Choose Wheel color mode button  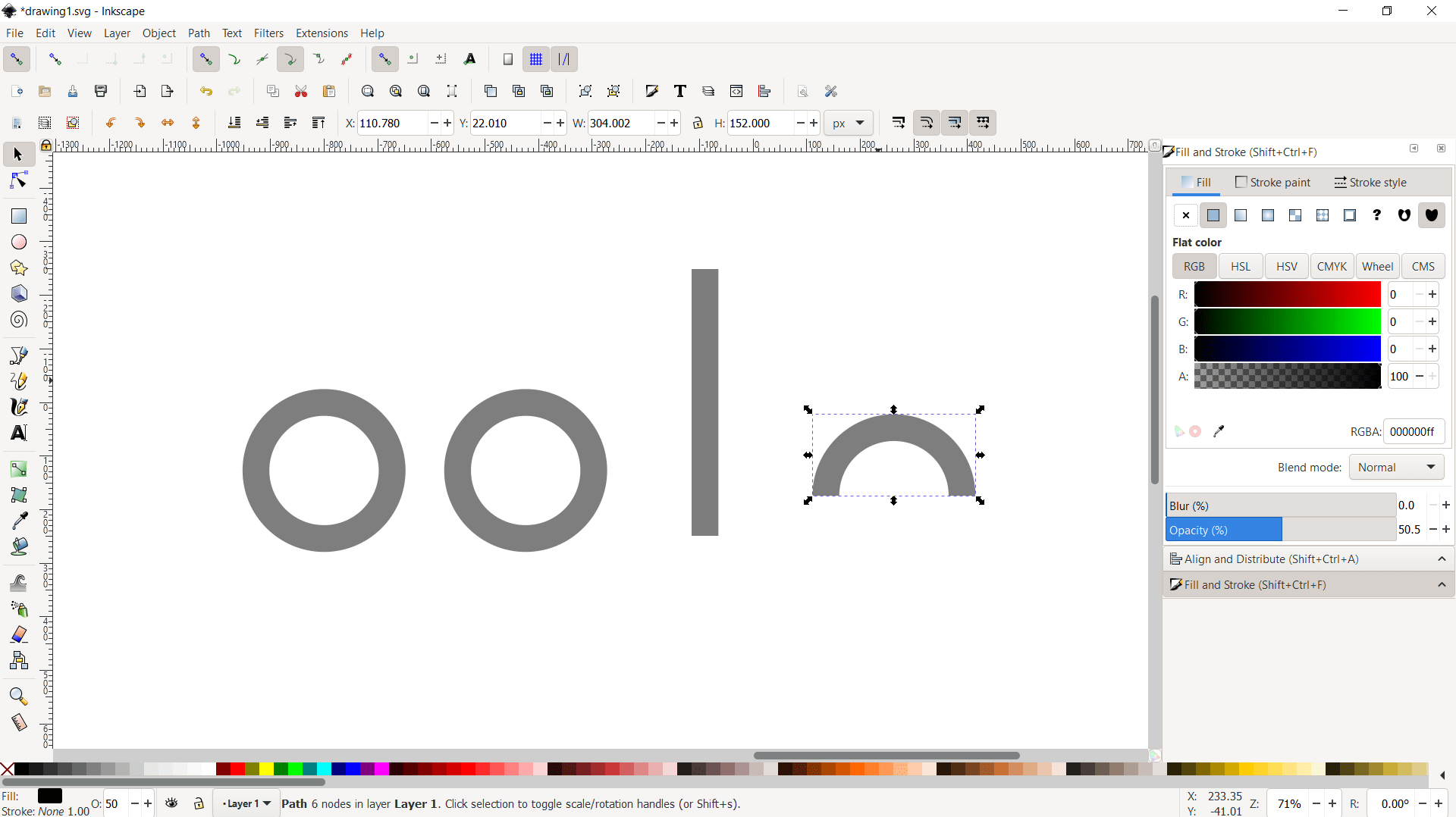[x=1377, y=267]
